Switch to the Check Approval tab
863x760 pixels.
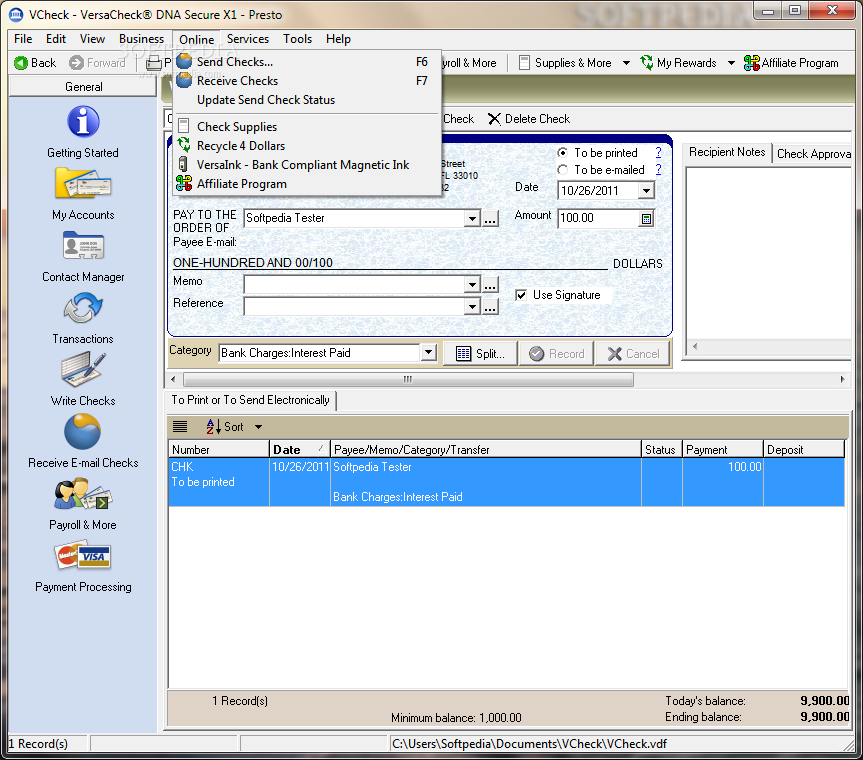[x=813, y=154]
